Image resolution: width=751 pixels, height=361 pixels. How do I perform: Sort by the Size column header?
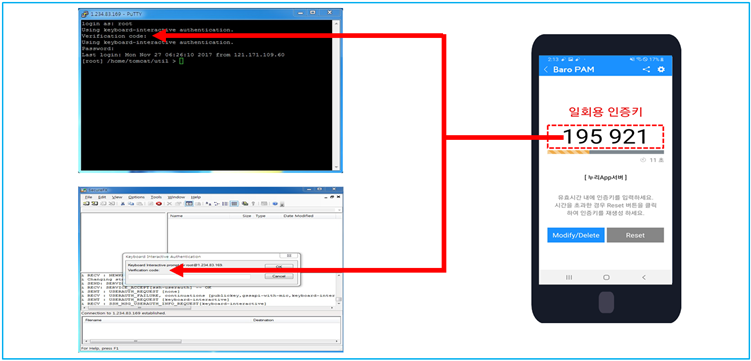(x=247, y=216)
